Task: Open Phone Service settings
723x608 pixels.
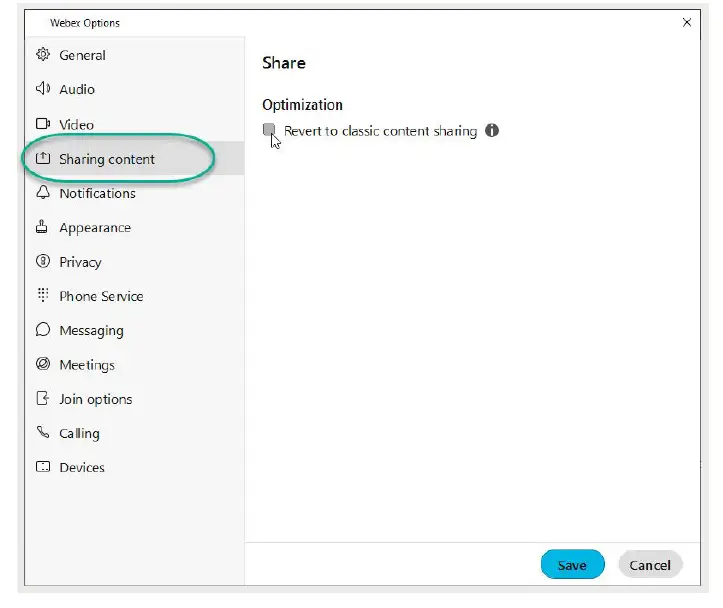Action: point(134,295)
